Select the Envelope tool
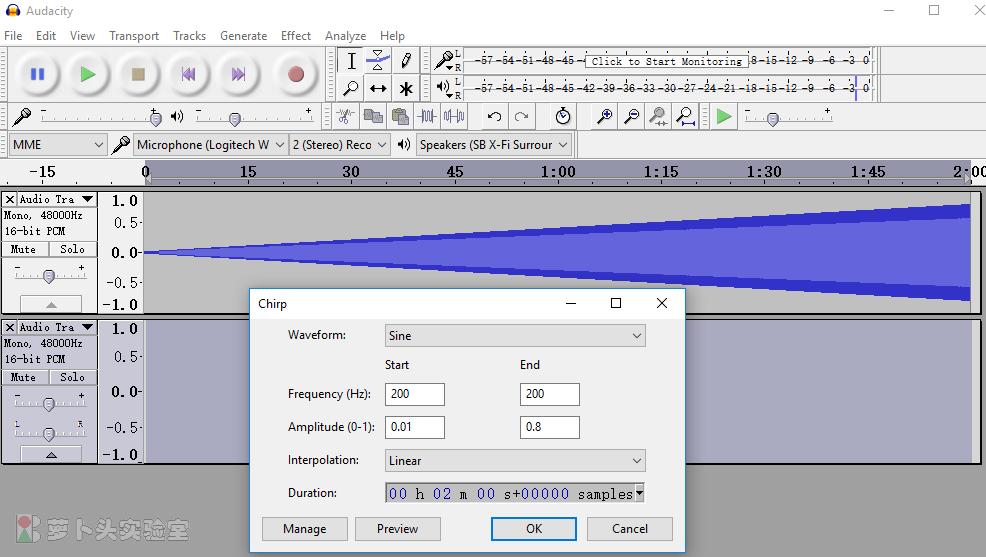This screenshot has width=986, height=557. pos(378,61)
